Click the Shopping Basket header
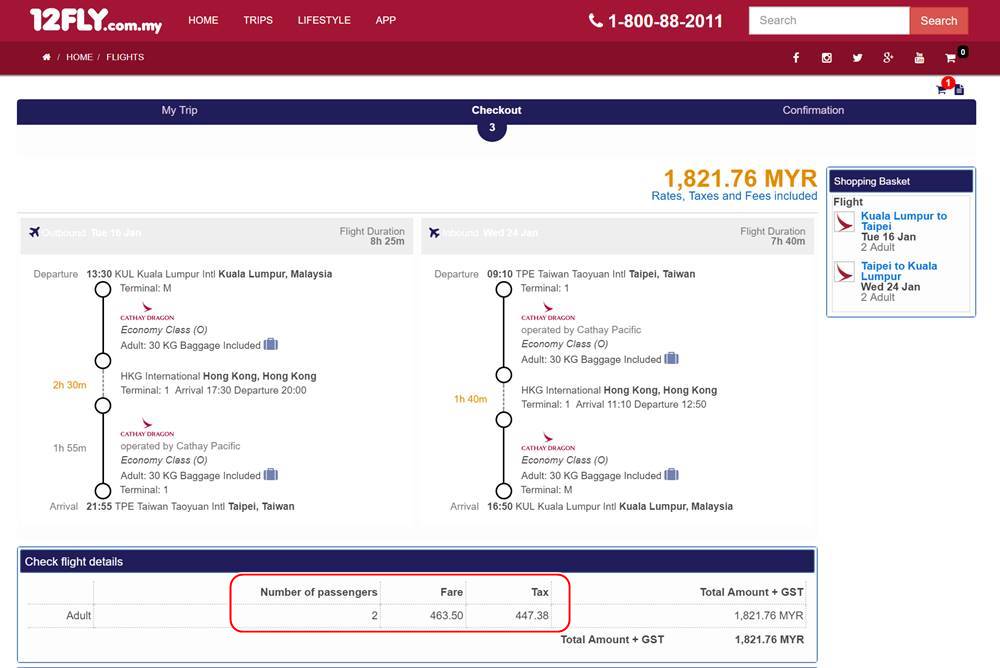Viewport: 1000px width, 668px height. click(x=901, y=181)
